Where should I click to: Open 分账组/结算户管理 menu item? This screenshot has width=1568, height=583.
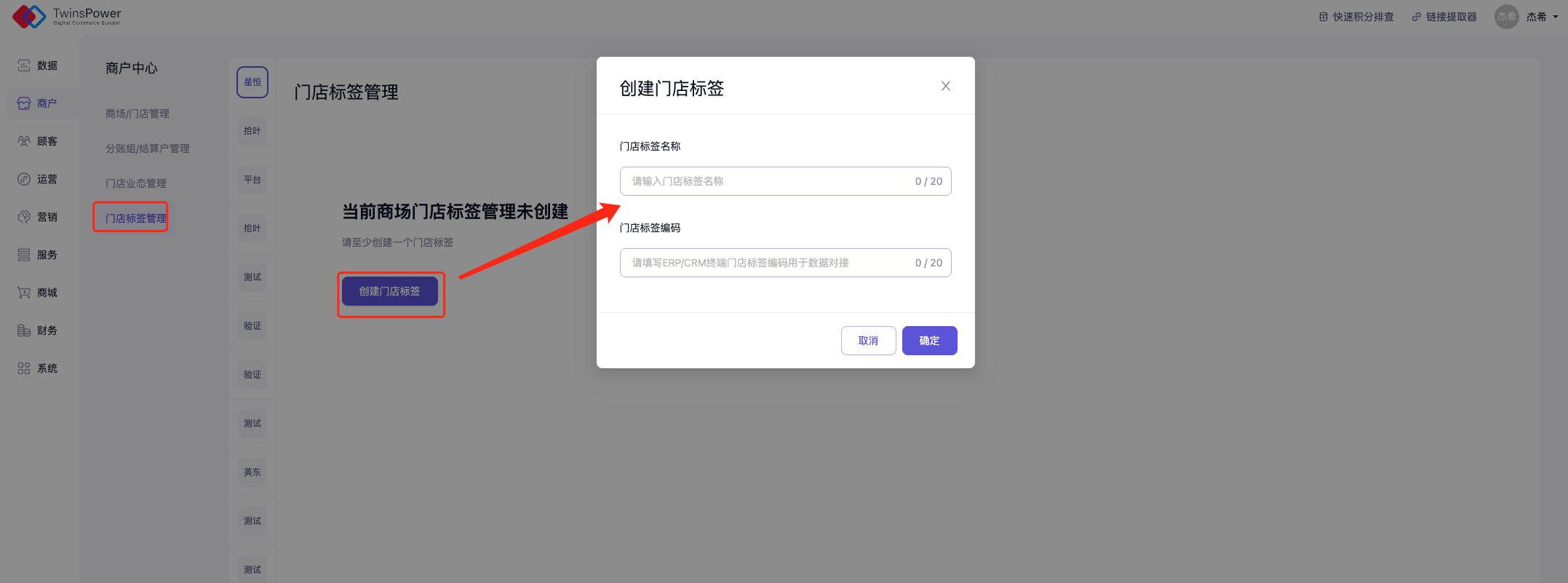(148, 148)
